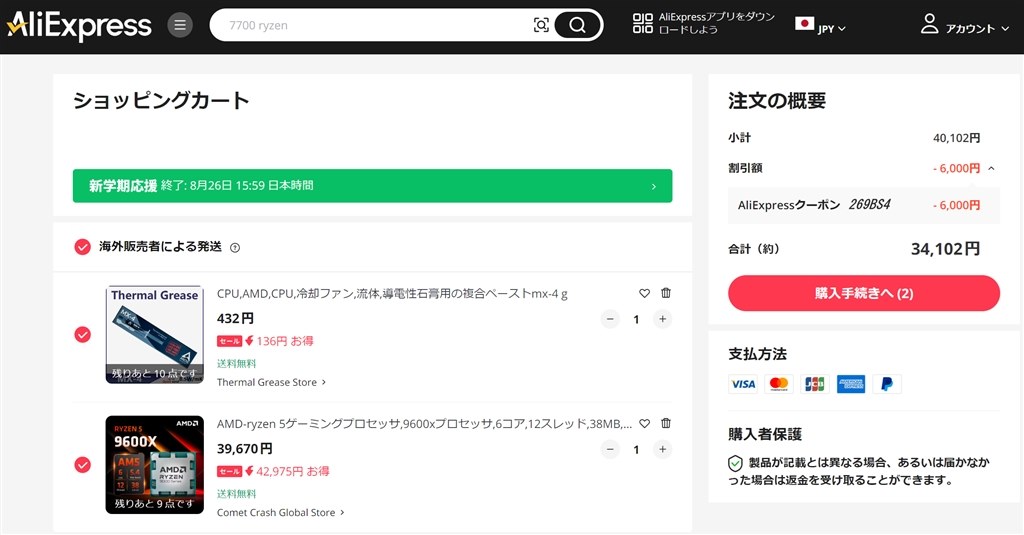Click the PayPal payment icon
Viewport: 1024px width, 535px height.
887,384
